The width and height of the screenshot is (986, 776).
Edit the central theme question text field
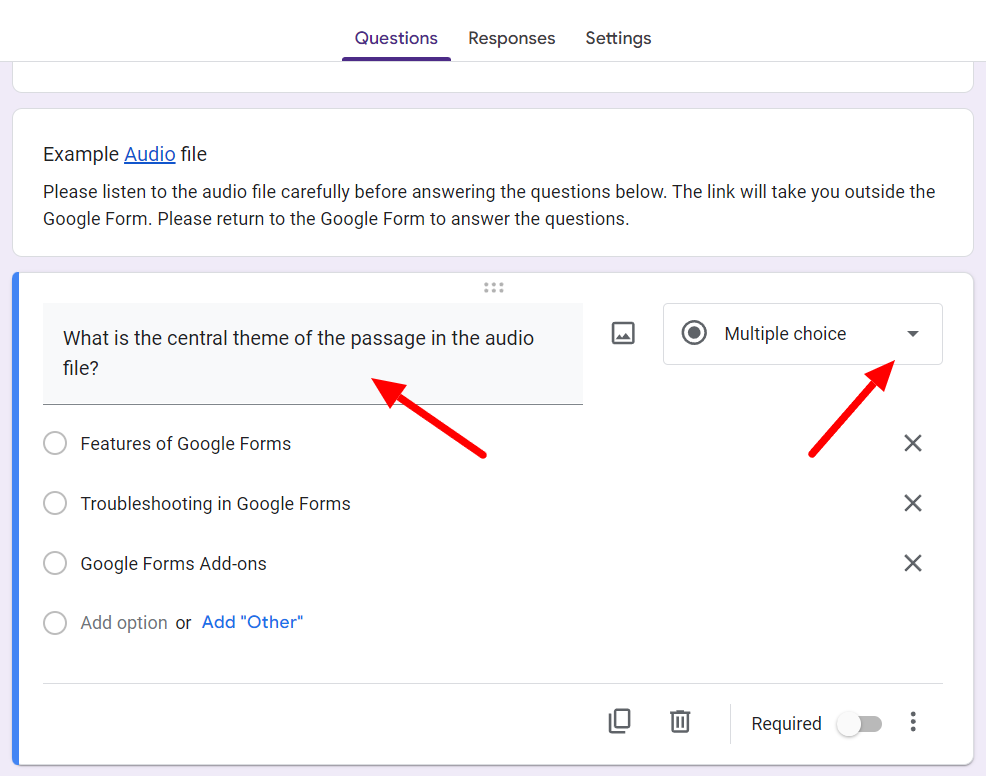click(313, 353)
